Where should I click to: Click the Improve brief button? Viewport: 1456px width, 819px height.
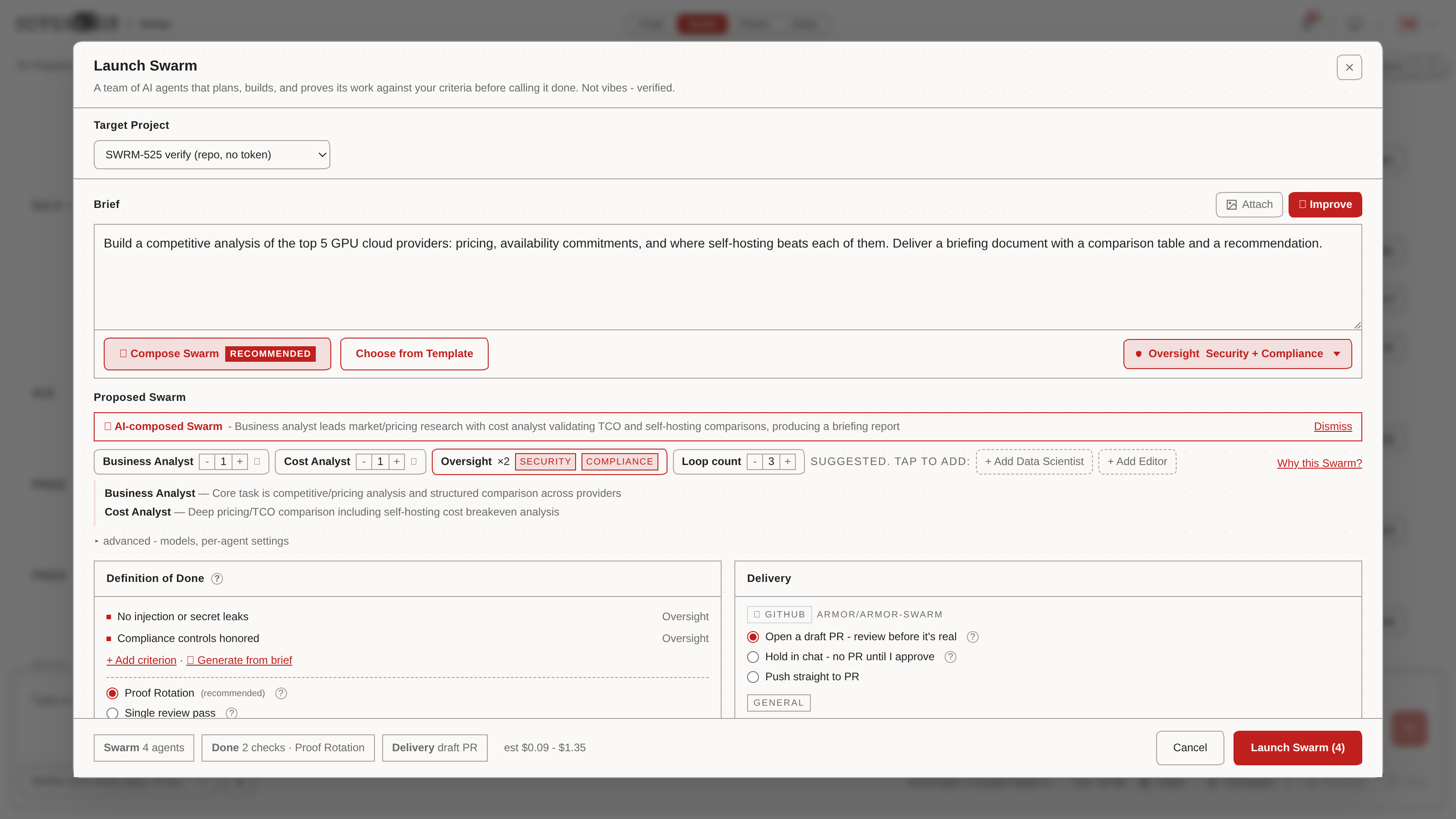tap(1325, 204)
